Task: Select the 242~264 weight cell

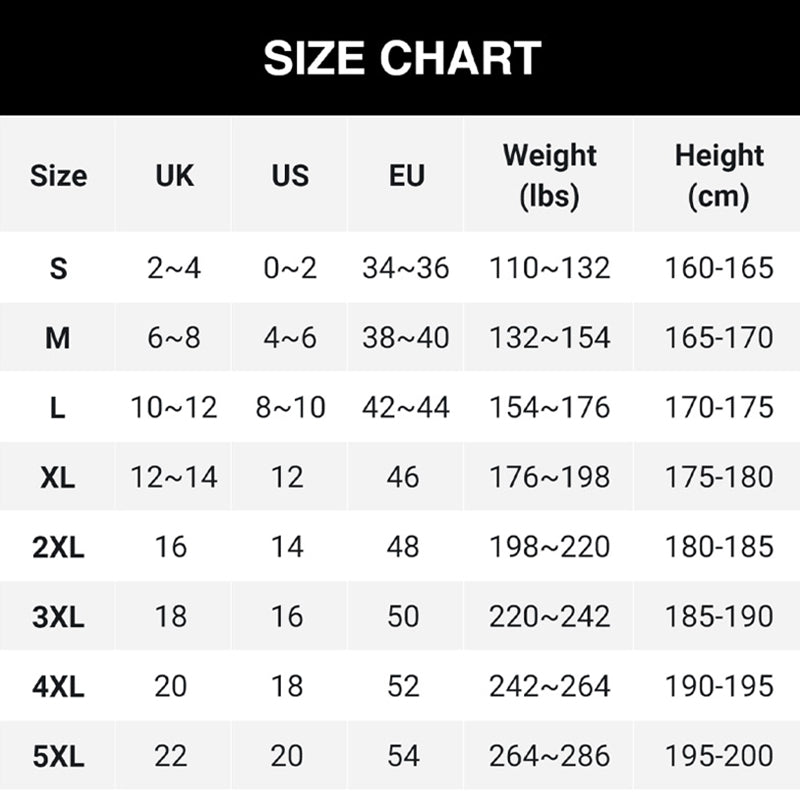Action: [x=549, y=686]
